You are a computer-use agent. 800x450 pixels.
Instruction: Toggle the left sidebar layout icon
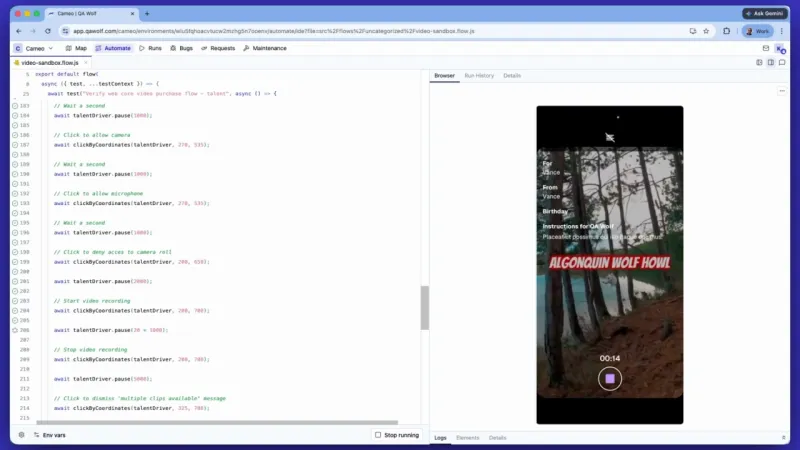tap(759, 63)
